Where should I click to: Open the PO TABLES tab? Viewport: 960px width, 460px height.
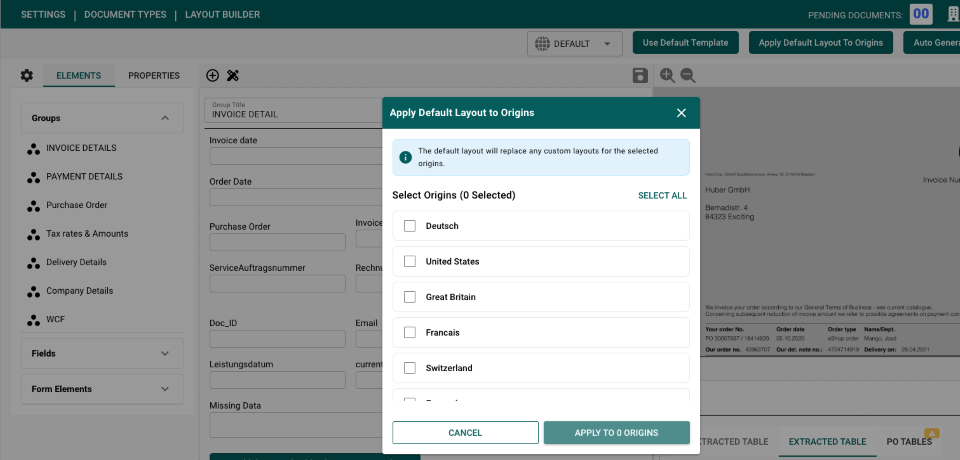click(910, 441)
